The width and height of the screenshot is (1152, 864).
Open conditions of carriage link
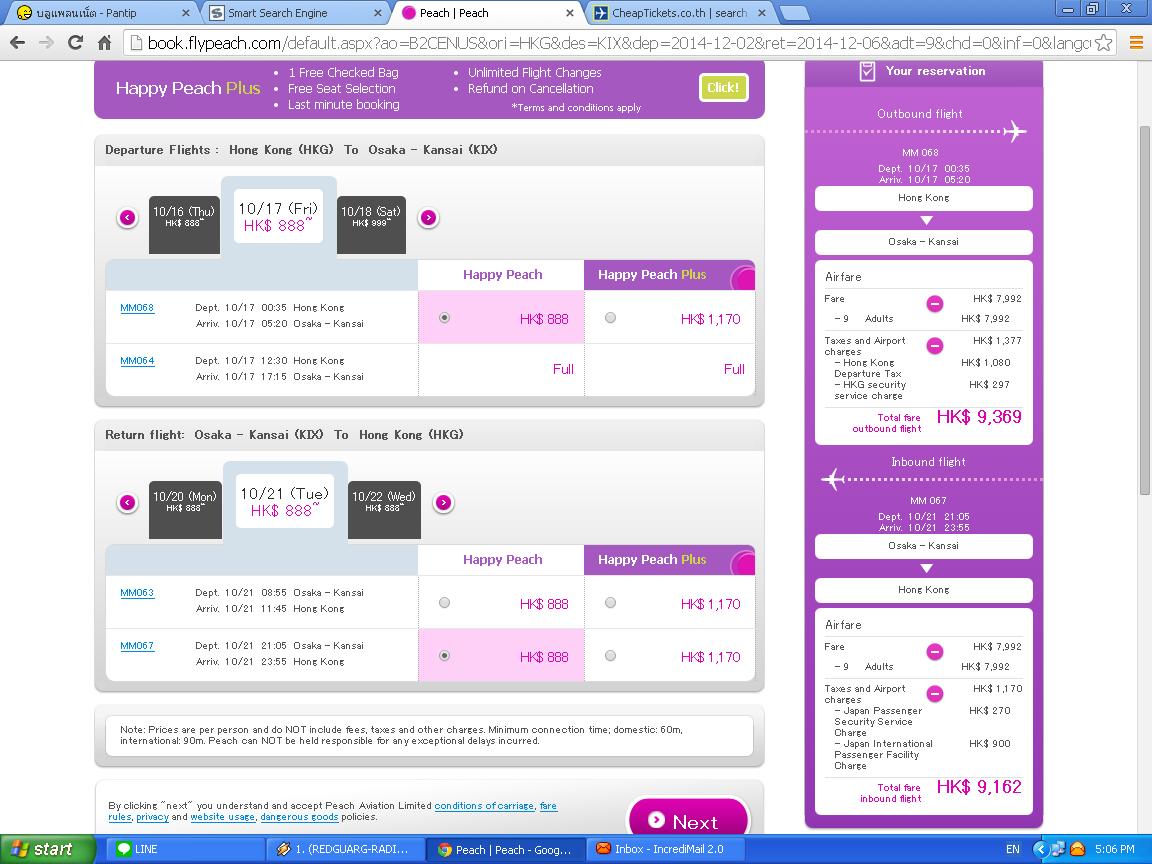pyautogui.click(x=484, y=805)
